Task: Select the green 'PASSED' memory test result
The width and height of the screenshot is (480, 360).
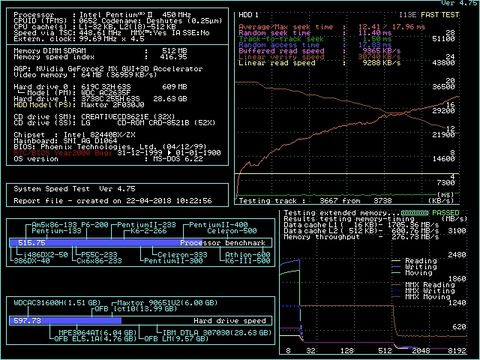Action: click(x=446, y=213)
